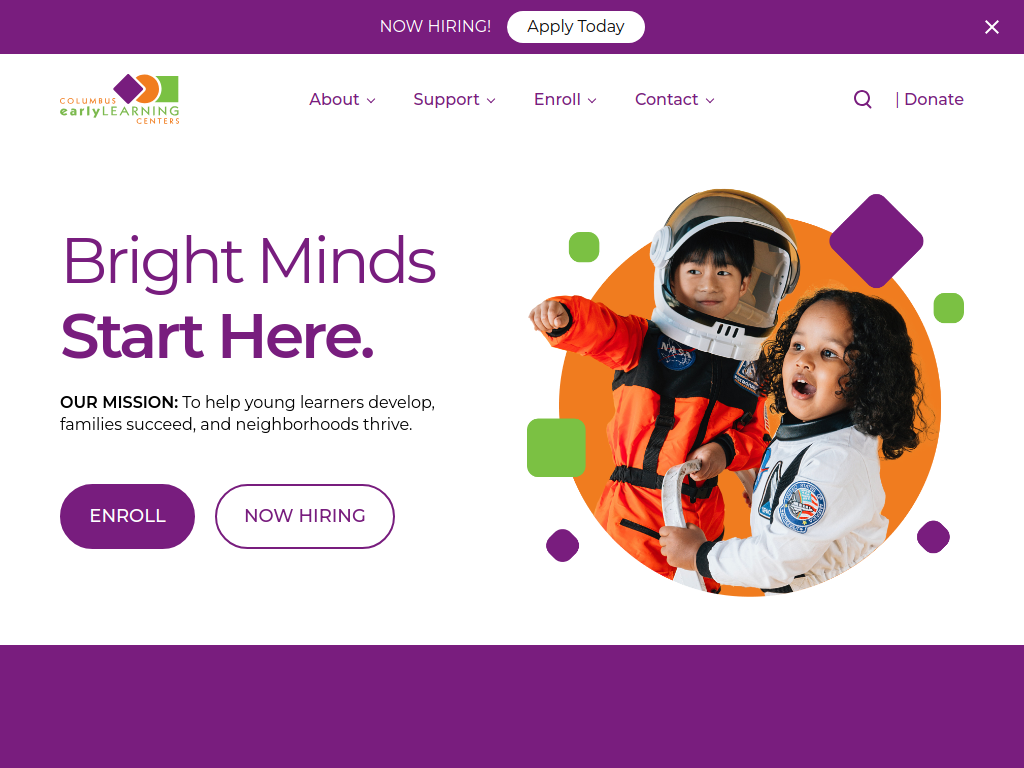Expand the About menu chevron
The width and height of the screenshot is (1024, 768).
371,101
